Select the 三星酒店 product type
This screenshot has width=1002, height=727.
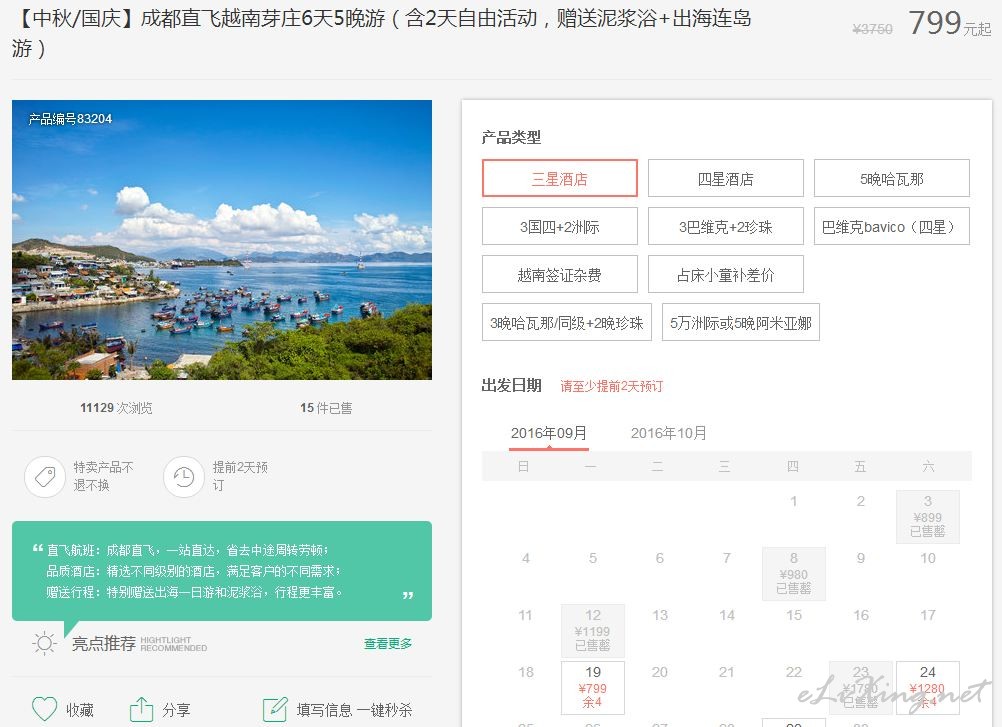(560, 178)
